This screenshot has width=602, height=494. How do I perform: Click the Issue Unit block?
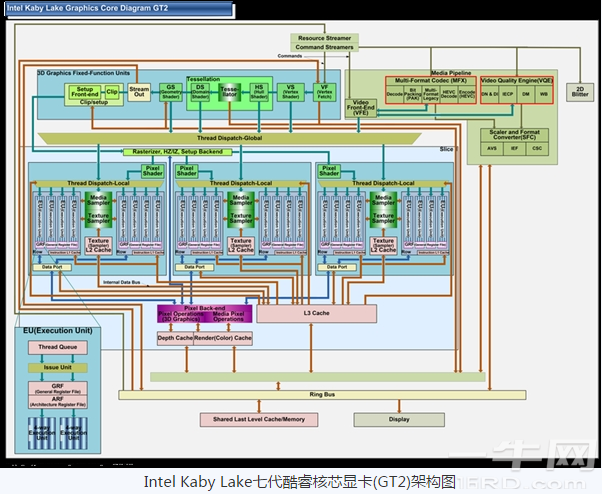point(58,367)
